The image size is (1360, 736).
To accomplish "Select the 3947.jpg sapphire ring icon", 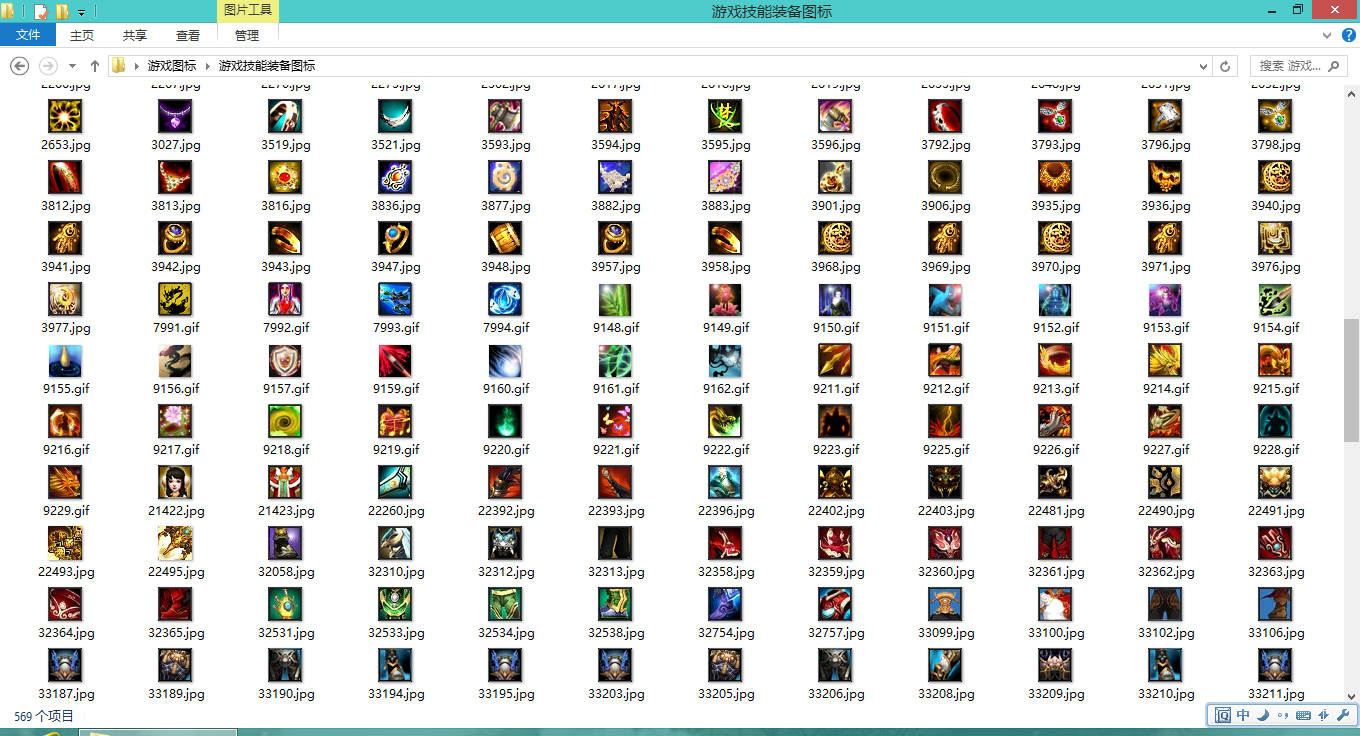I will coord(395,239).
